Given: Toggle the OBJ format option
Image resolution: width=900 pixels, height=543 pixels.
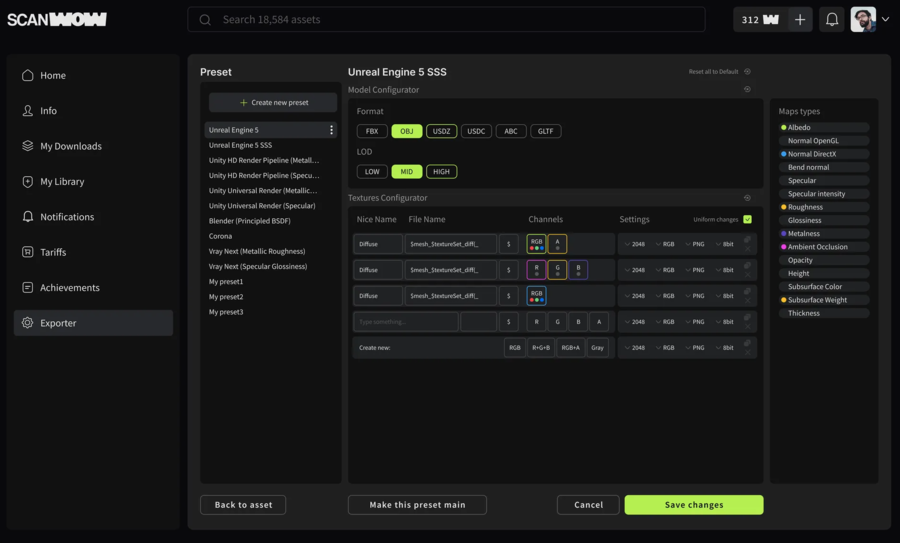Looking at the screenshot, I should tap(407, 131).
